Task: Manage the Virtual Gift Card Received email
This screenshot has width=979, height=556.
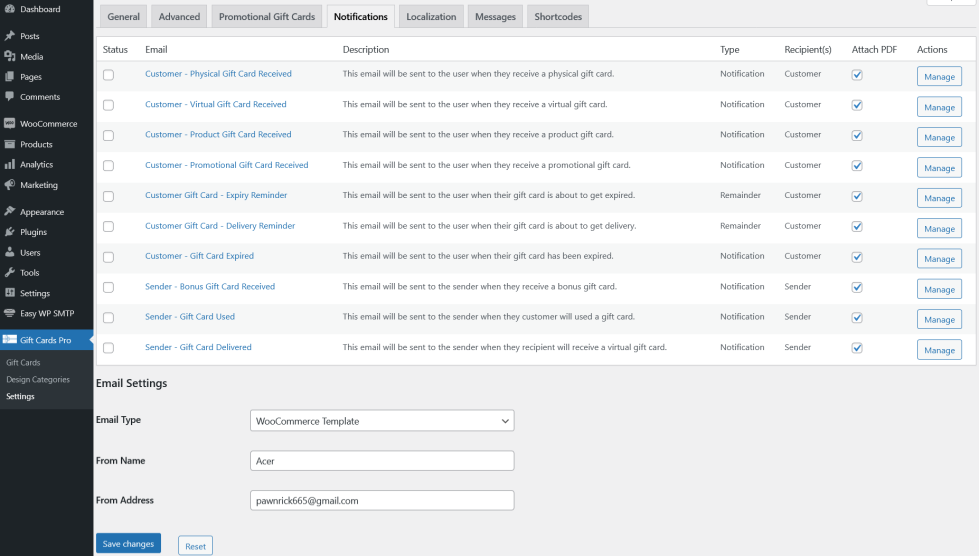Action: (939, 107)
